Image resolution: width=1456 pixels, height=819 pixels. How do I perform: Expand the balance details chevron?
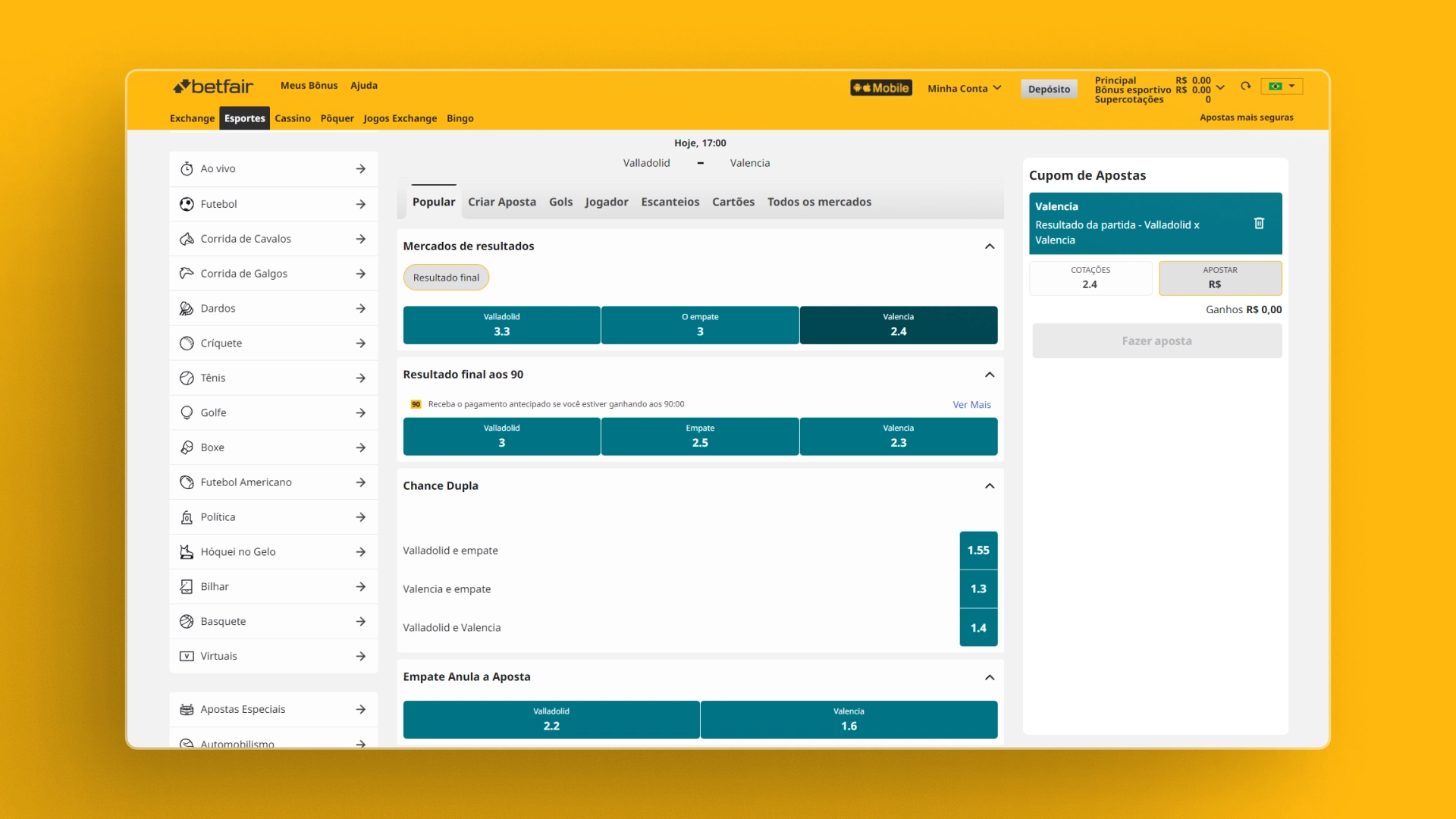(x=1220, y=87)
